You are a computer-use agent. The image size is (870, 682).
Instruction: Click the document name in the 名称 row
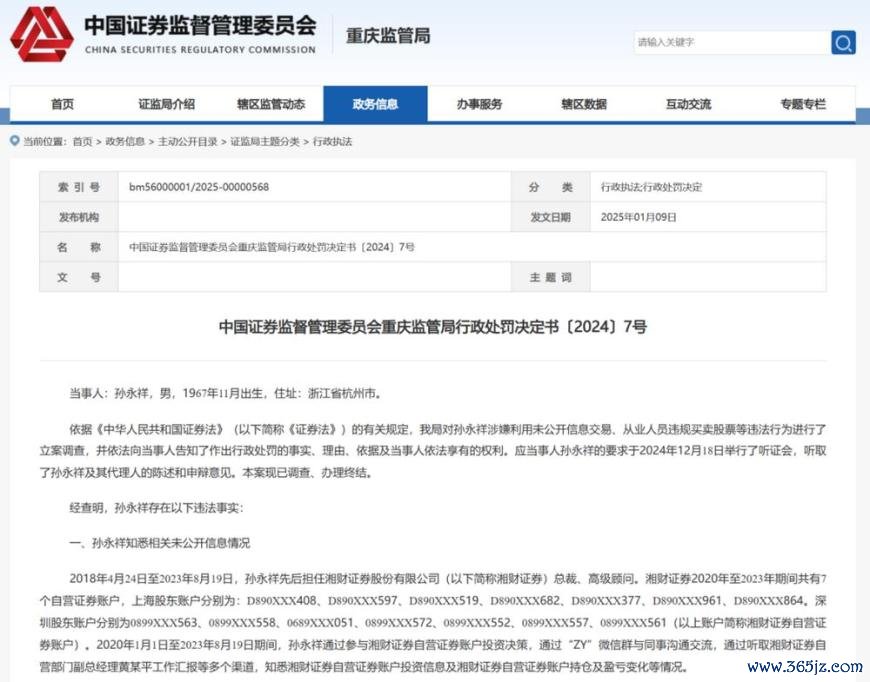272,246
